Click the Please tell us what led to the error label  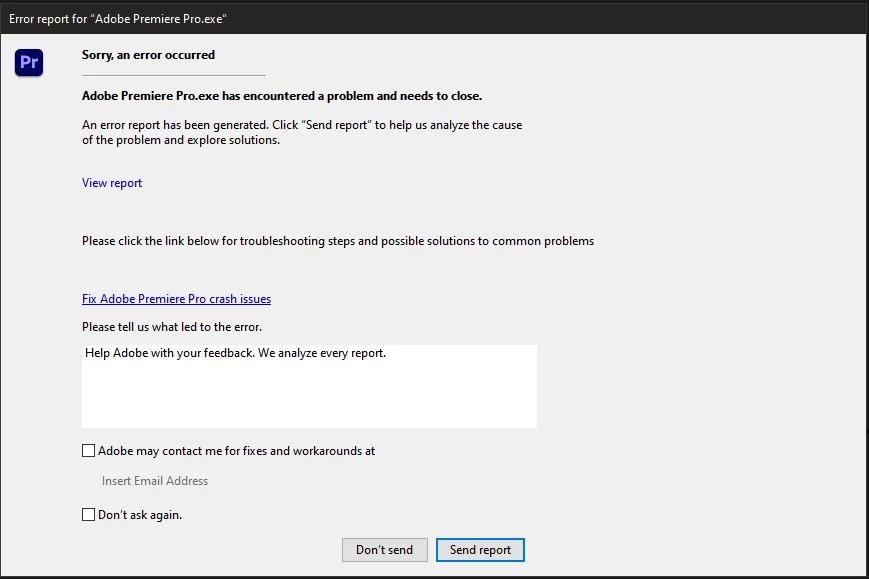172,327
